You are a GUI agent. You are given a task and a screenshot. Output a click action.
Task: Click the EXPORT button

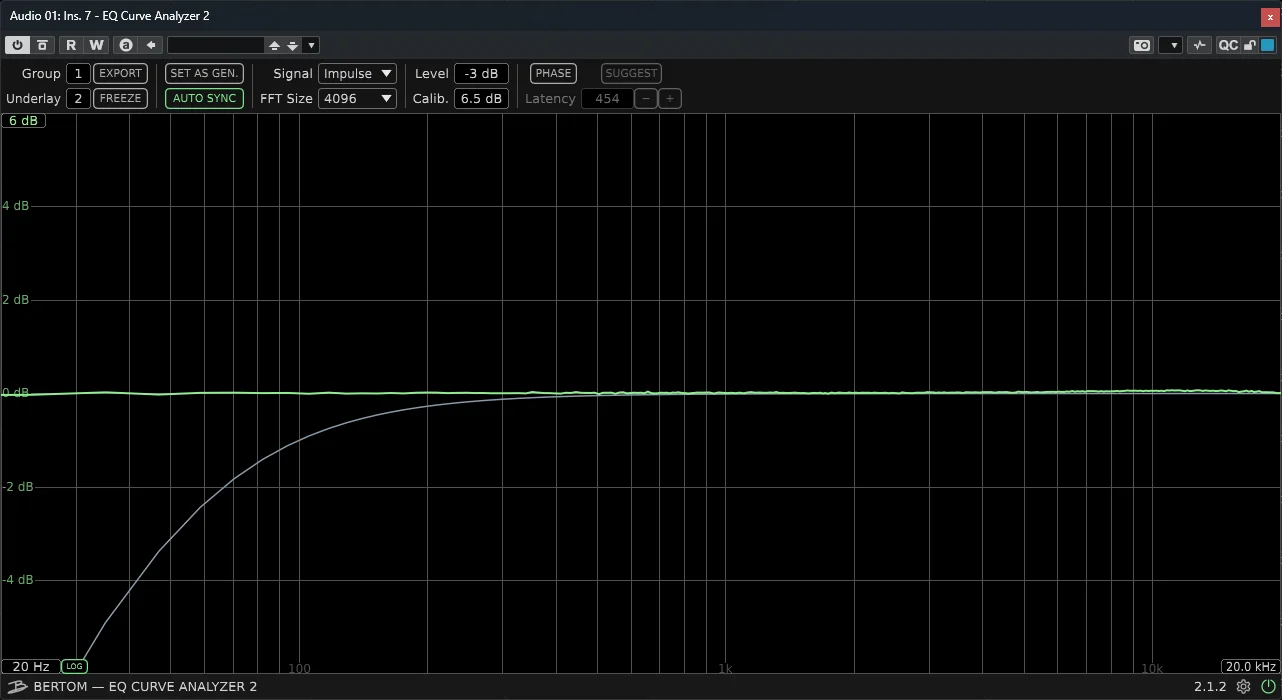tap(120, 73)
